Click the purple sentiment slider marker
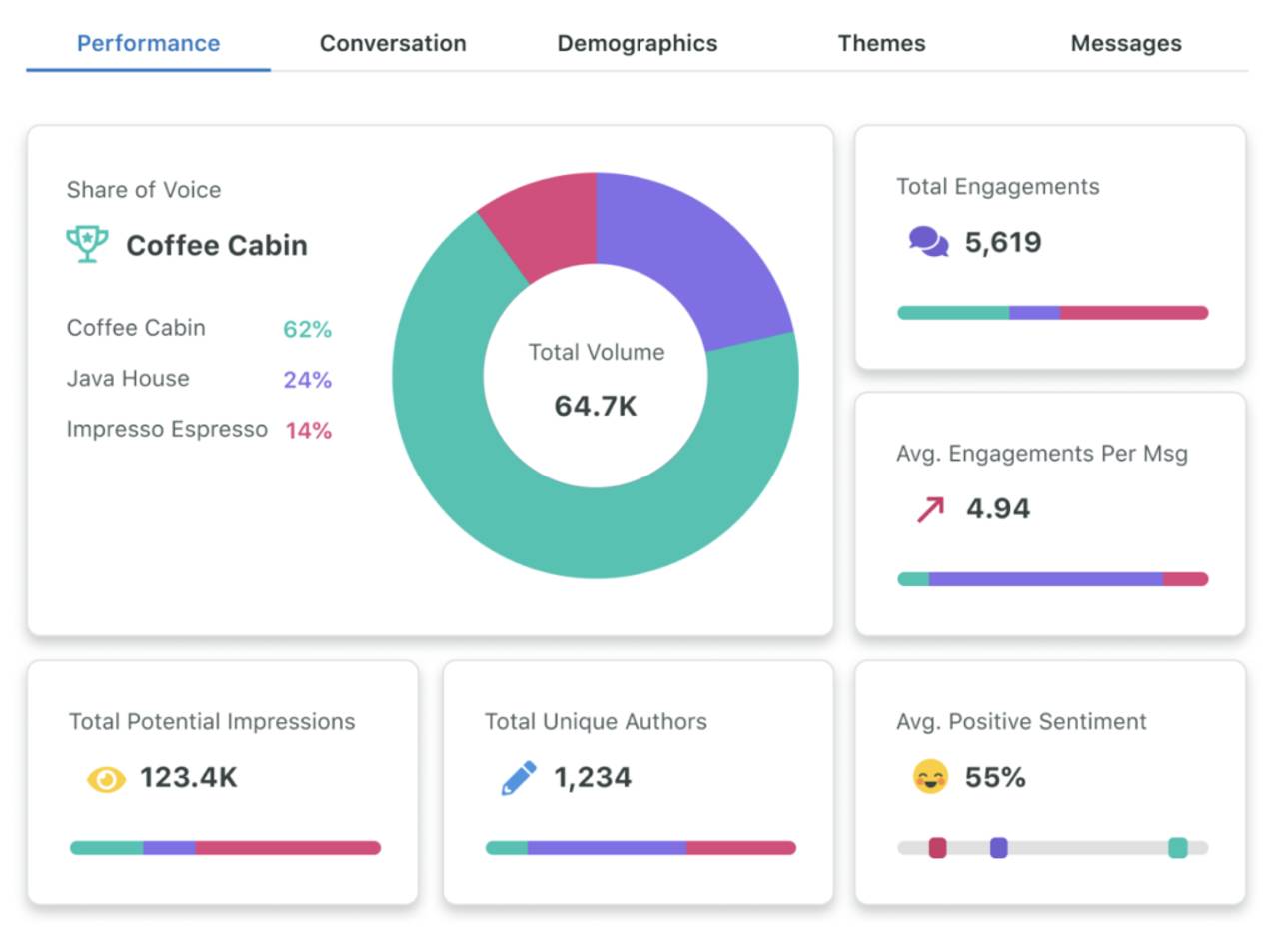Image resolution: width=1279 pixels, height=952 pixels. pyautogui.click(x=998, y=848)
